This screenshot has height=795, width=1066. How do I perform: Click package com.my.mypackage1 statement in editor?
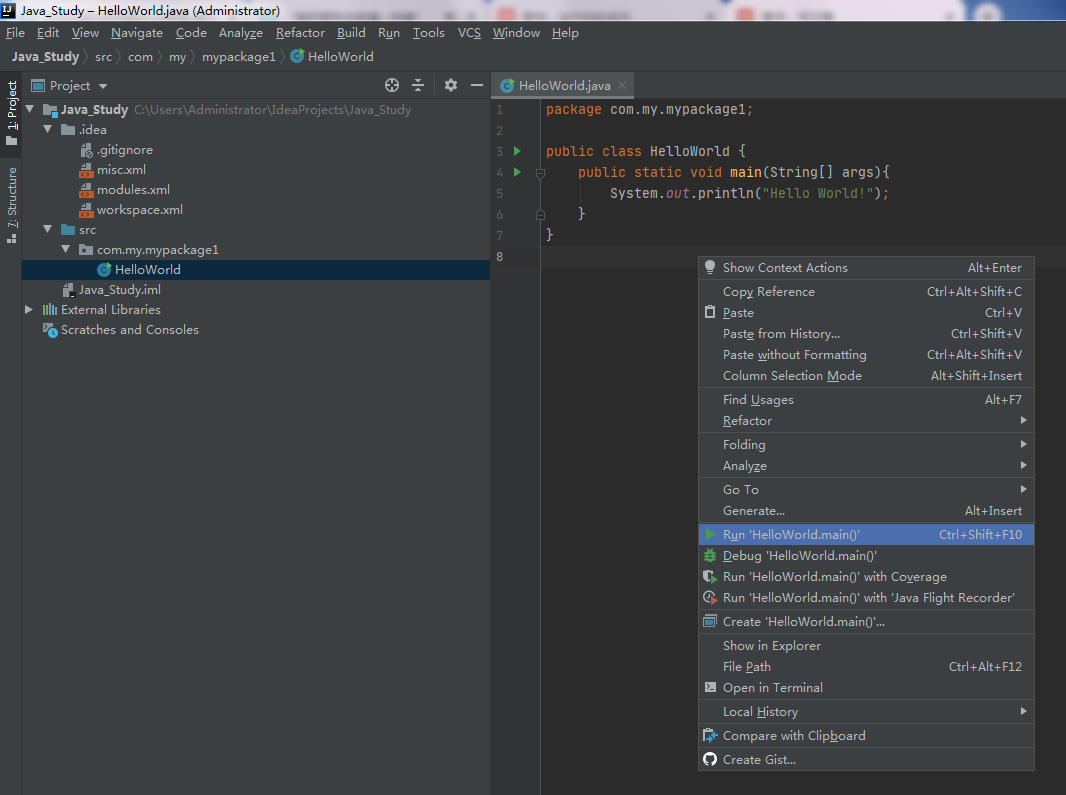point(649,109)
